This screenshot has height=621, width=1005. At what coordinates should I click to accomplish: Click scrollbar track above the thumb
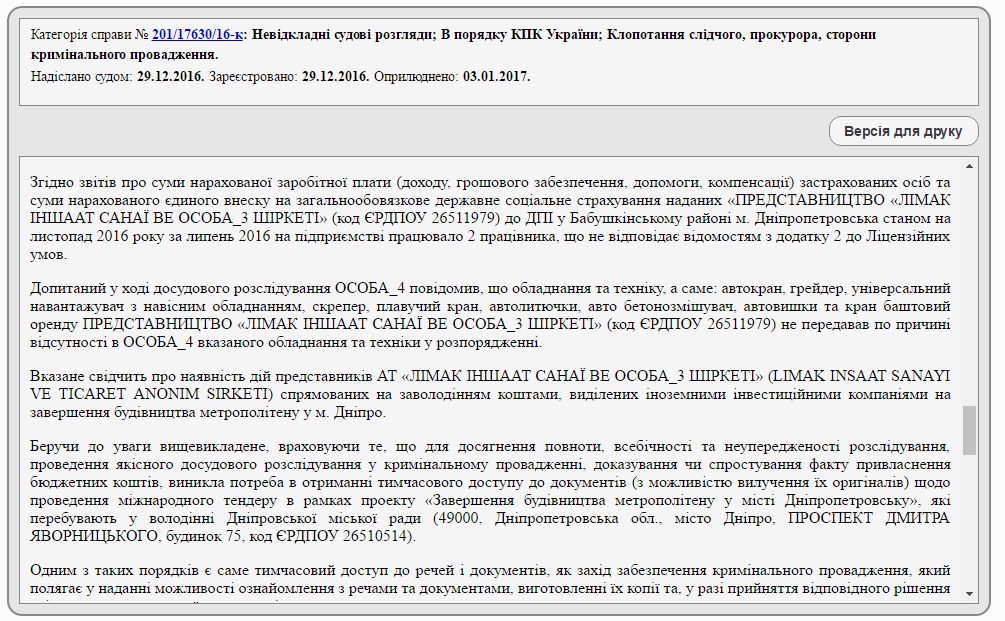pos(969,290)
